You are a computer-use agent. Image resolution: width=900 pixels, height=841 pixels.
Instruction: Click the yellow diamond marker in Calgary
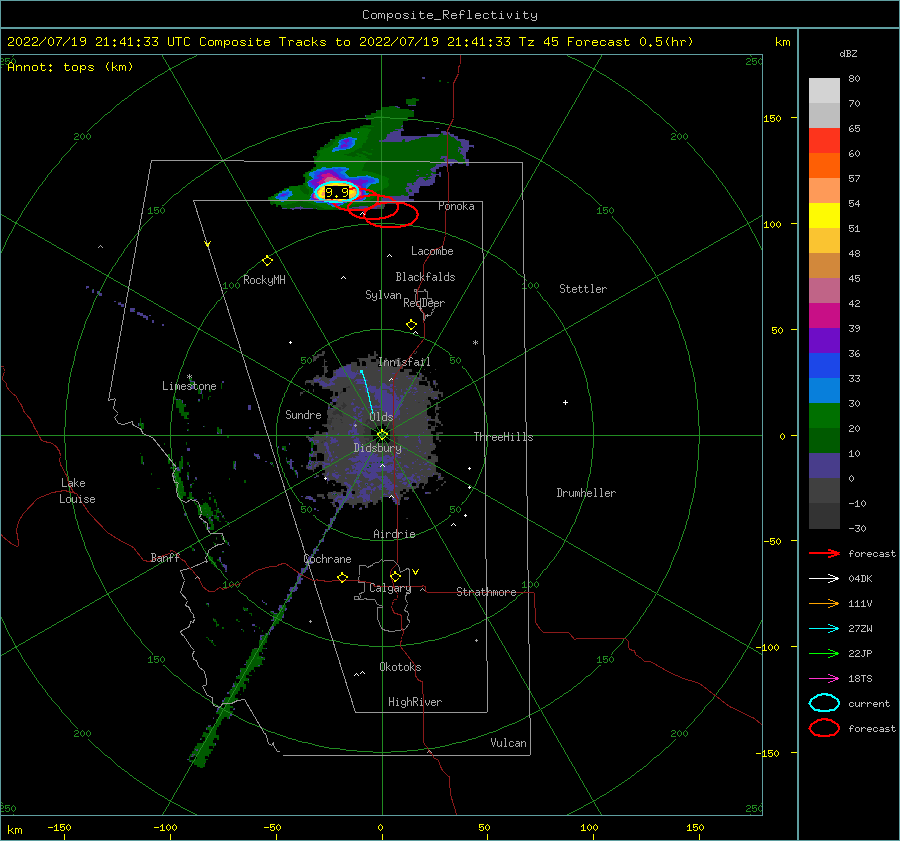coord(395,576)
